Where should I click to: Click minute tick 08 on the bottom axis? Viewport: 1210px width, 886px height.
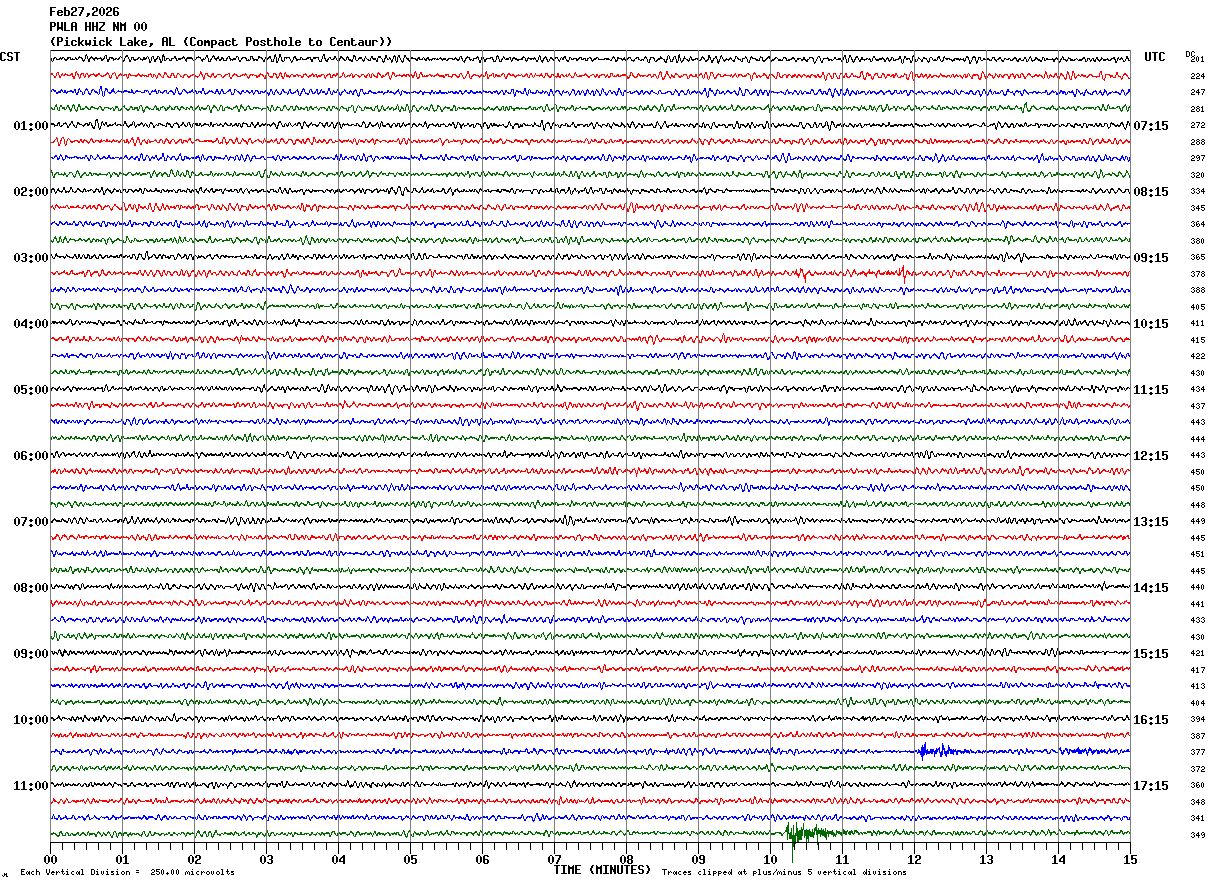click(626, 859)
